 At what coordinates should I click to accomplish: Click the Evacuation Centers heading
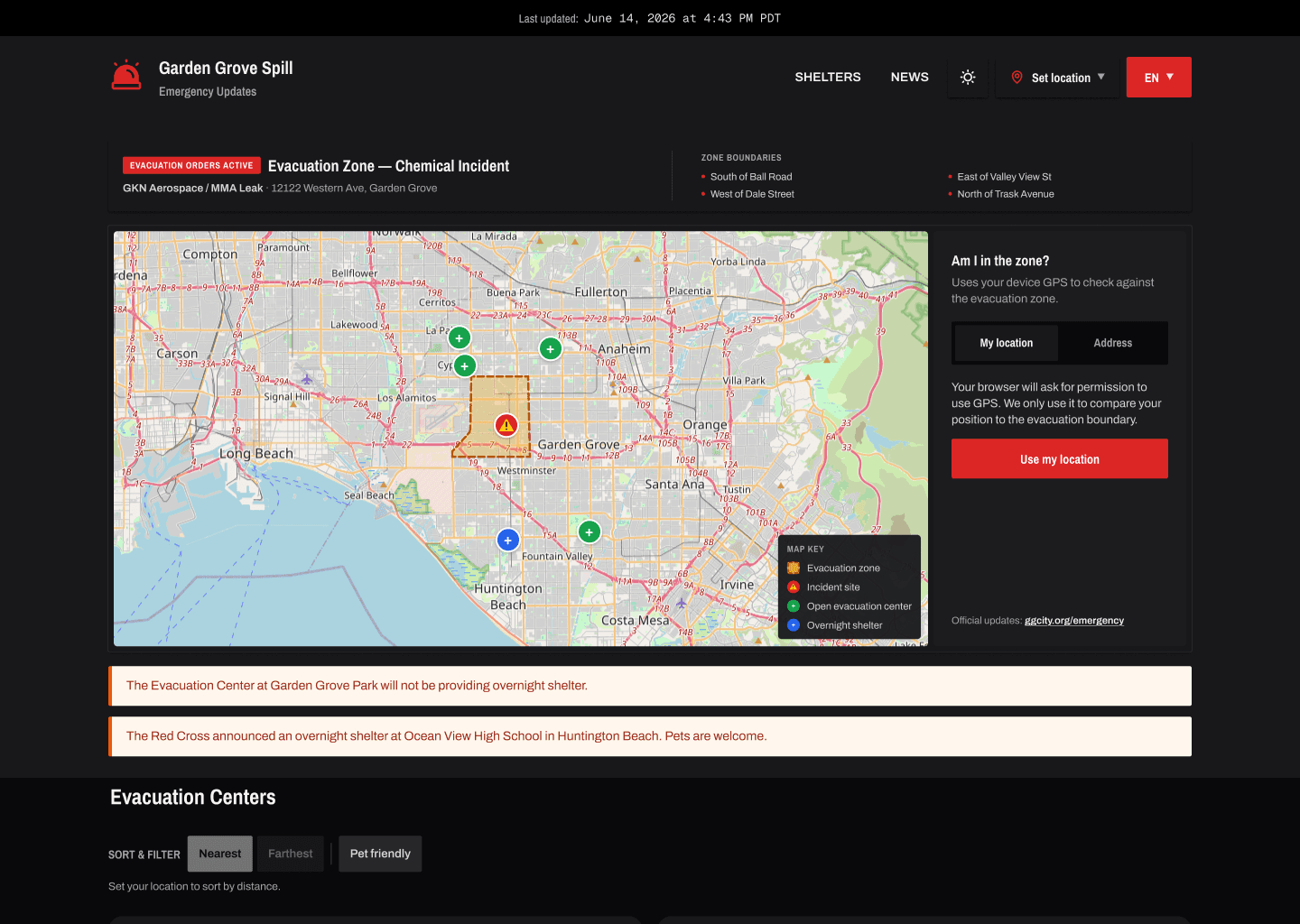[193, 798]
